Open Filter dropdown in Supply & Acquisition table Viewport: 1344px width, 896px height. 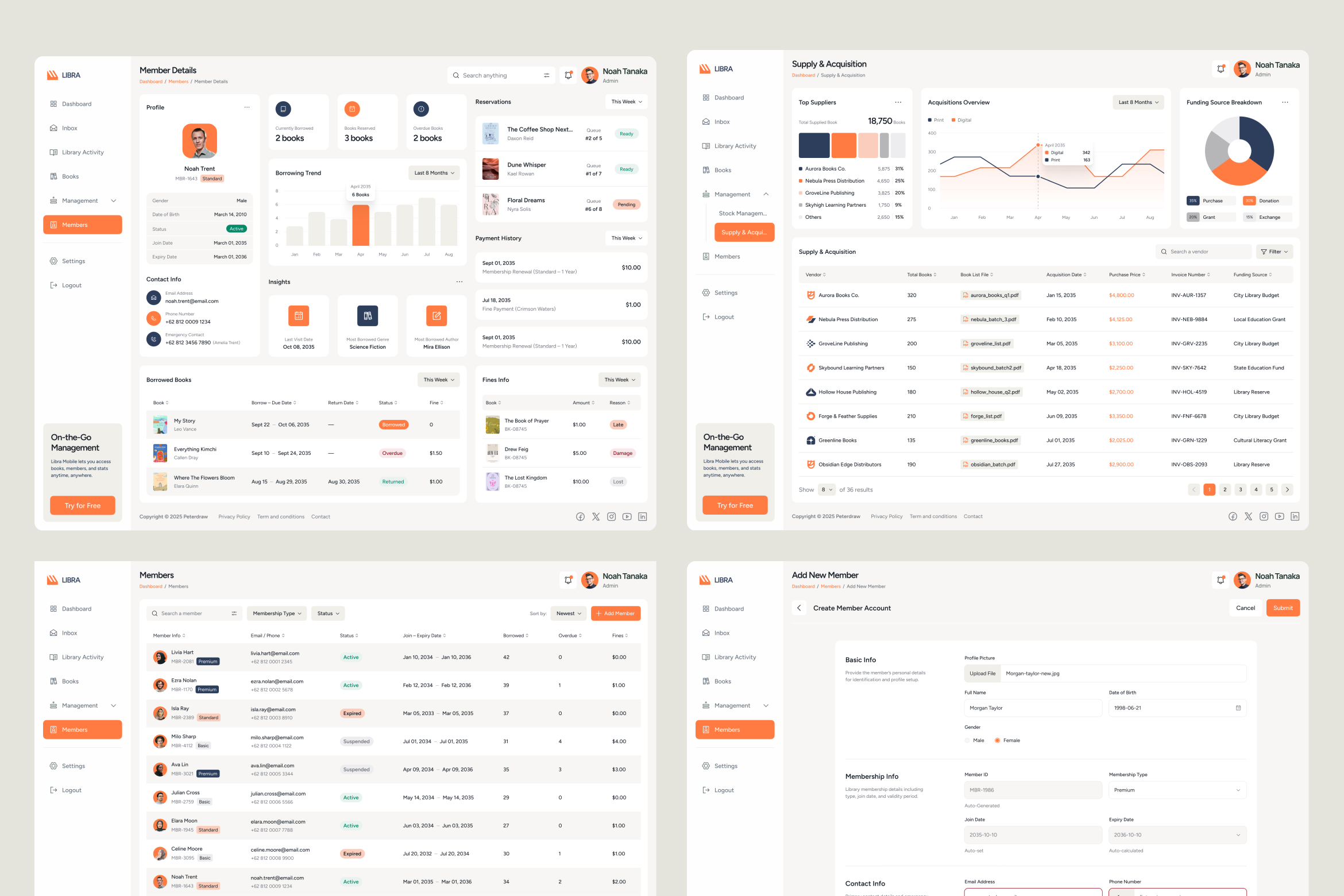(x=1275, y=252)
